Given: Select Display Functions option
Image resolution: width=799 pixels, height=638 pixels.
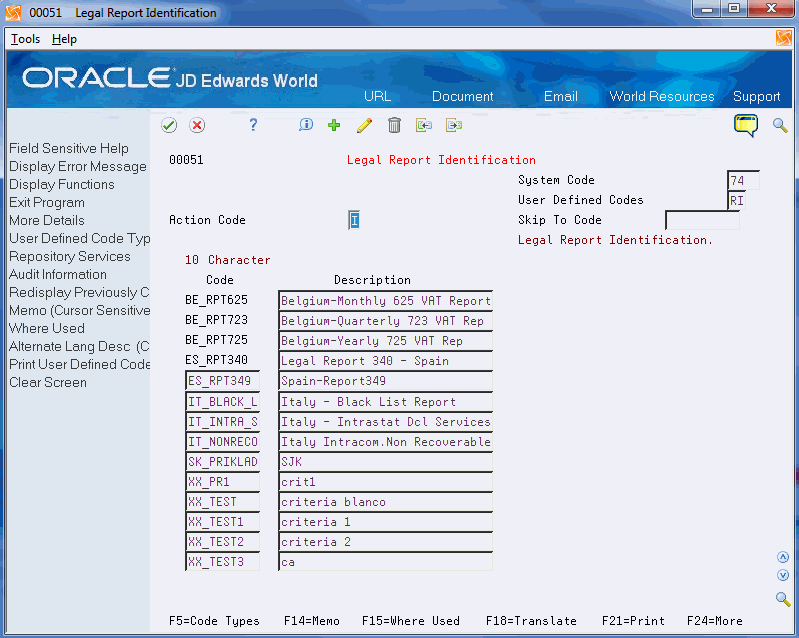Looking at the screenshot, I should click(x=62, y=184).
